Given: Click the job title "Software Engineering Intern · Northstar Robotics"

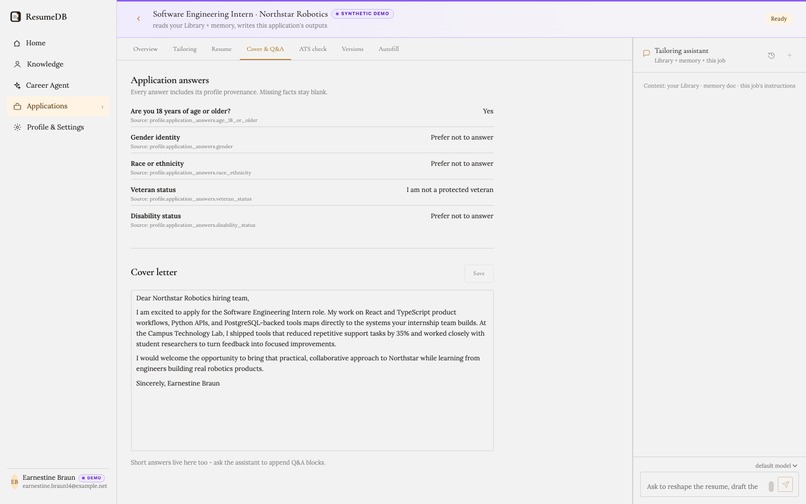Looking at the screenshot, I should point(240,14).
